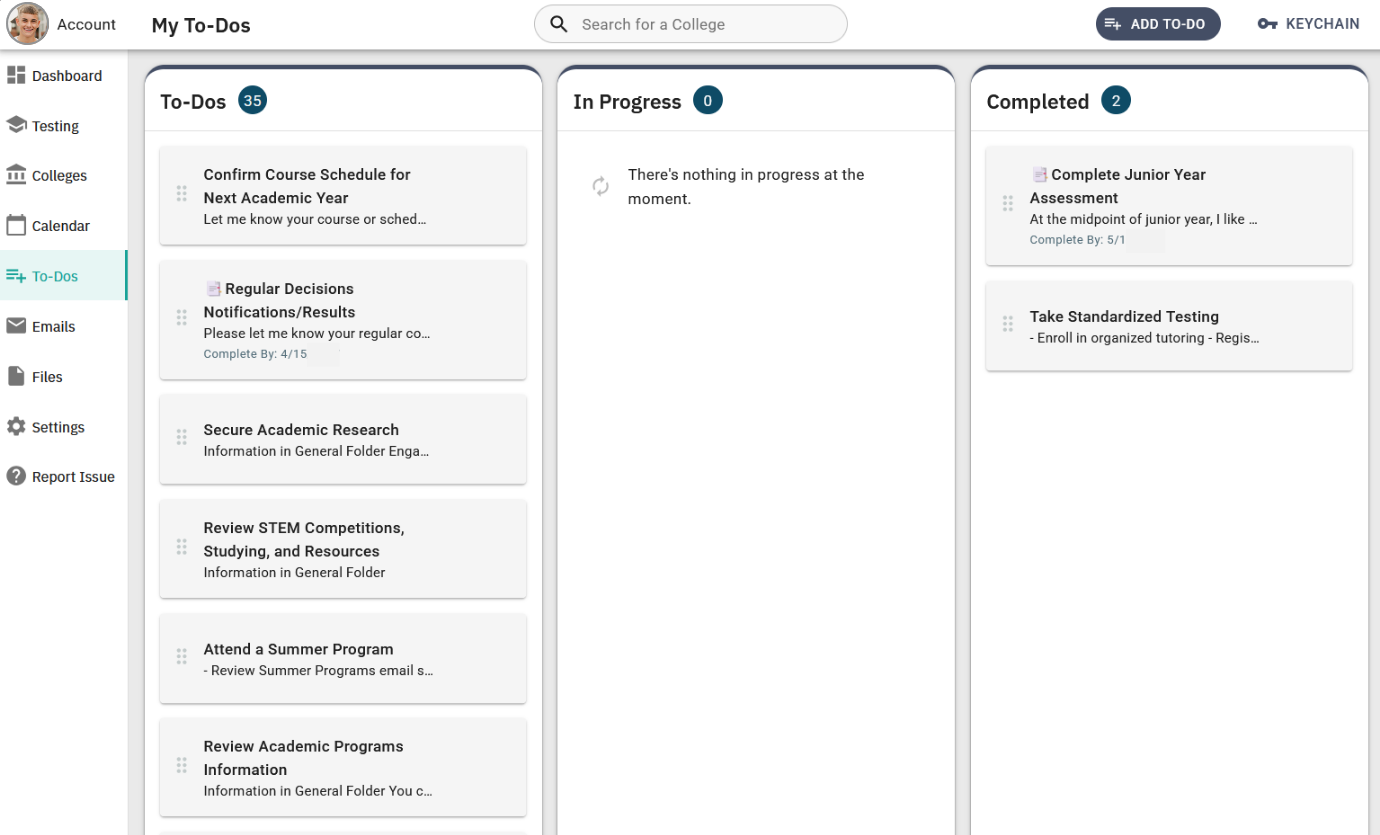Image resolution: width=1380 pixels, height=835 pixels.
Task: Open the KEYCHAIN button
Action: (1308, 24)
